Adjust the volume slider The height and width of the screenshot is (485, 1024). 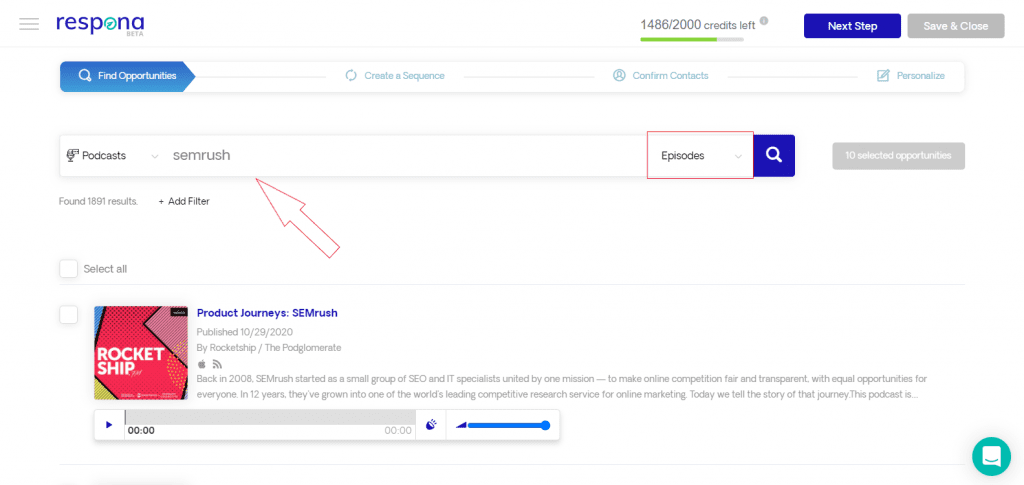[509, 426]
